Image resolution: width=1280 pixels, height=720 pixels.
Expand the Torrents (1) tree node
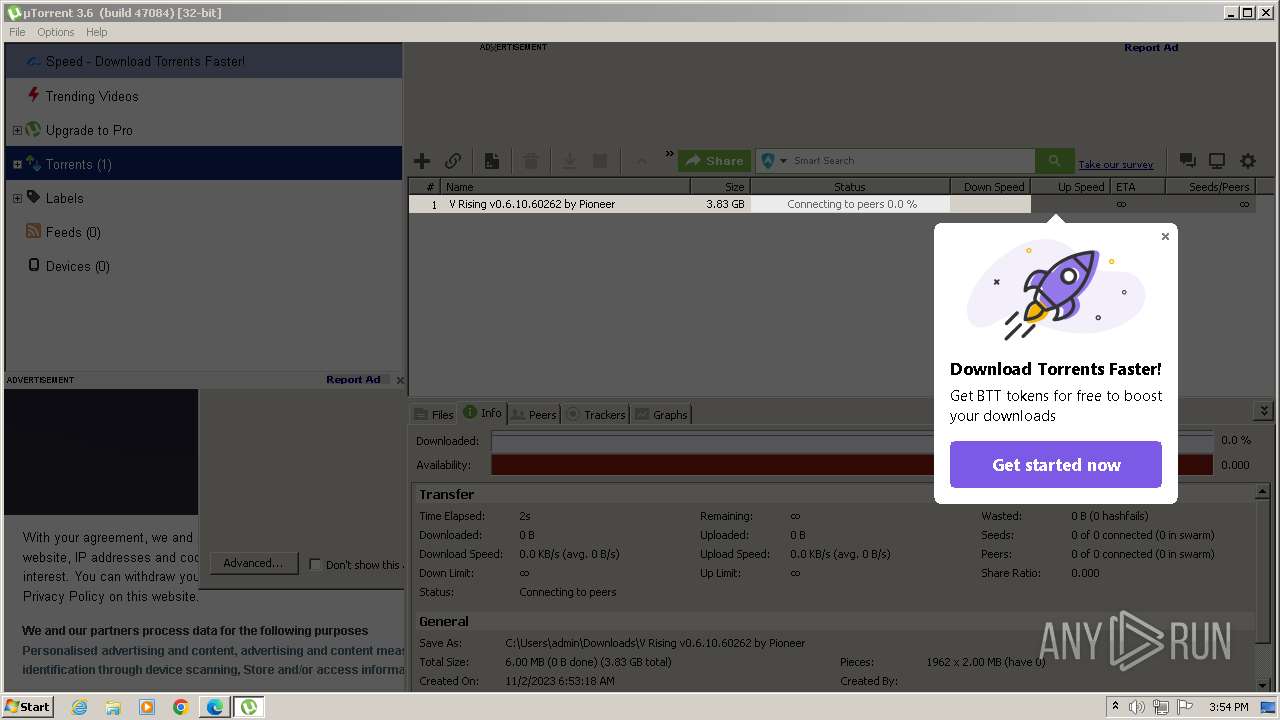pos(17,165)
